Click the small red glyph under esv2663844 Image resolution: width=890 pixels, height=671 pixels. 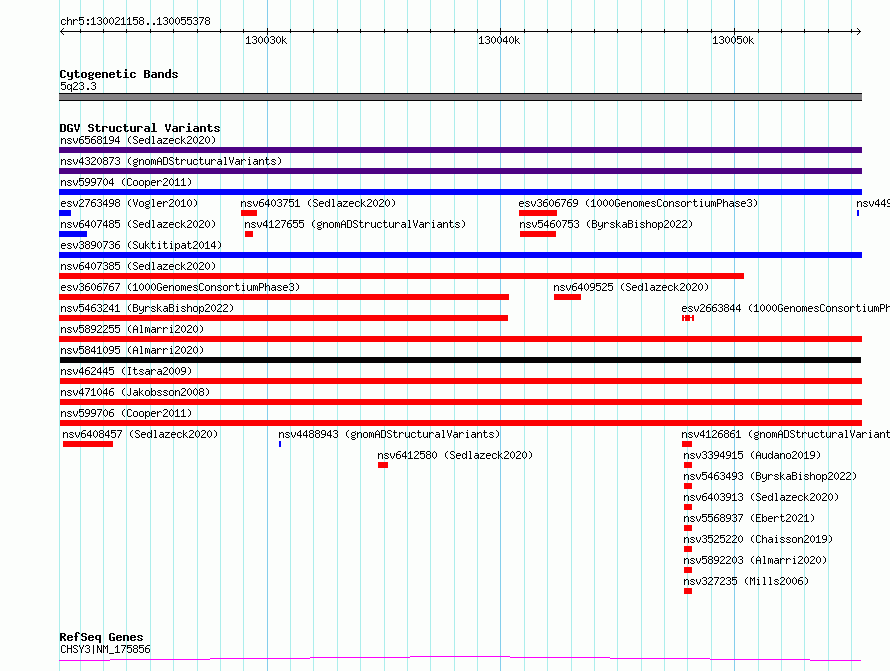[688, 318]
